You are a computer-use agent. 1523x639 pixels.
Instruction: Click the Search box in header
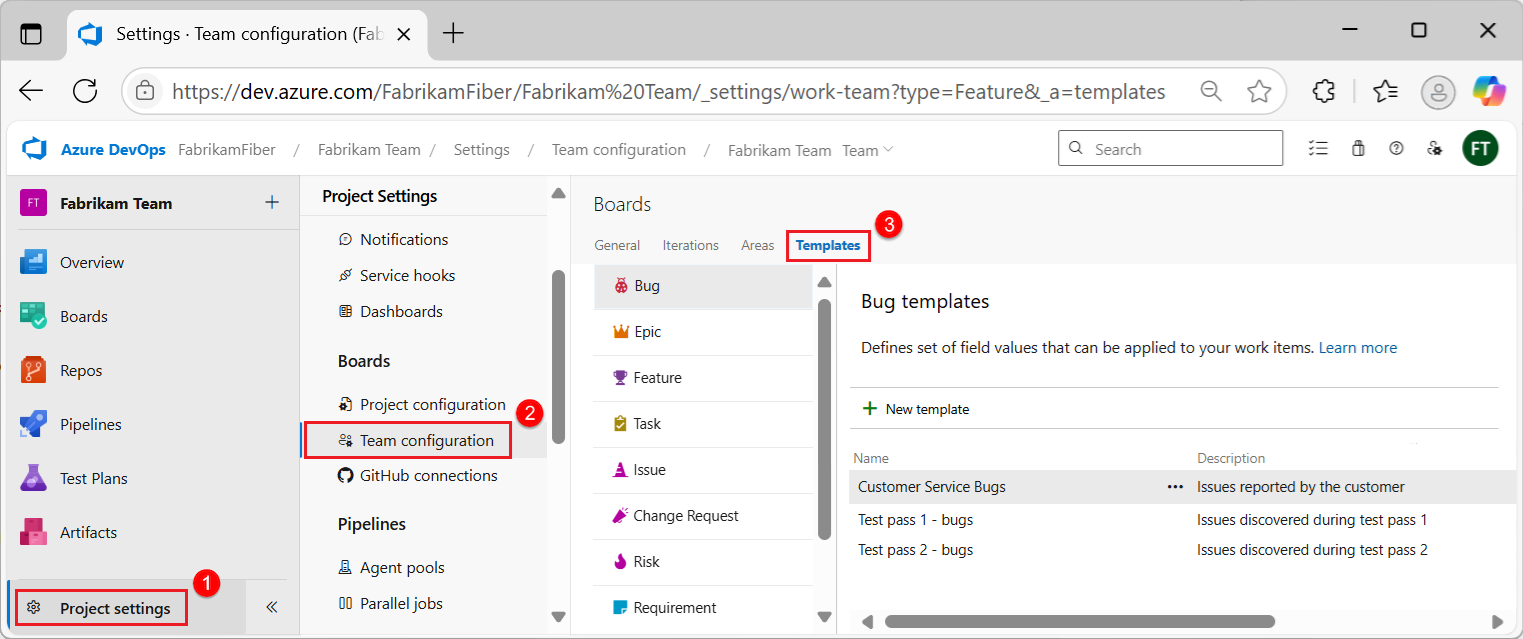coord(1170,149)
